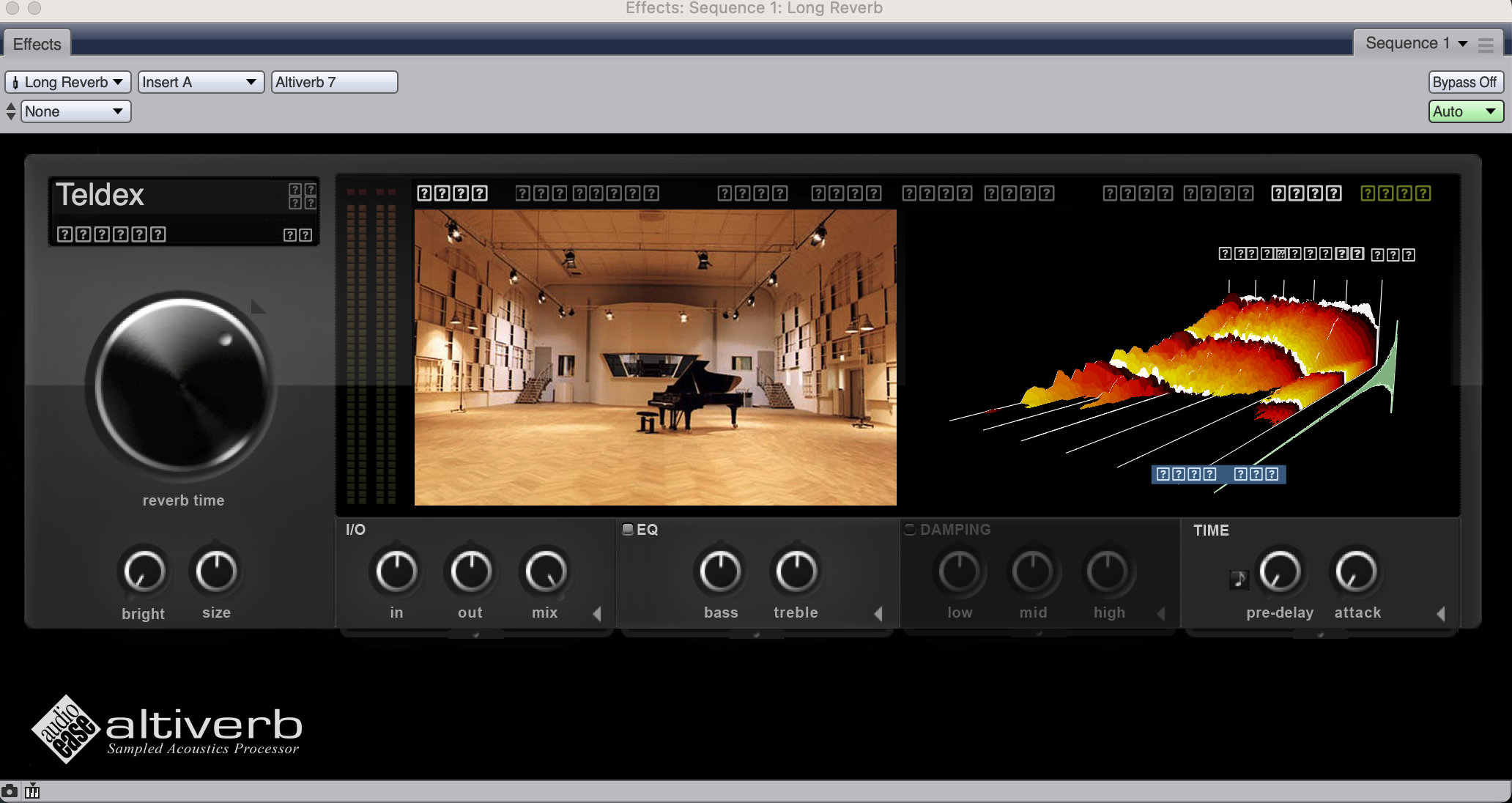Select the Effects tab
1512x803 pixels.
(39, 44)
